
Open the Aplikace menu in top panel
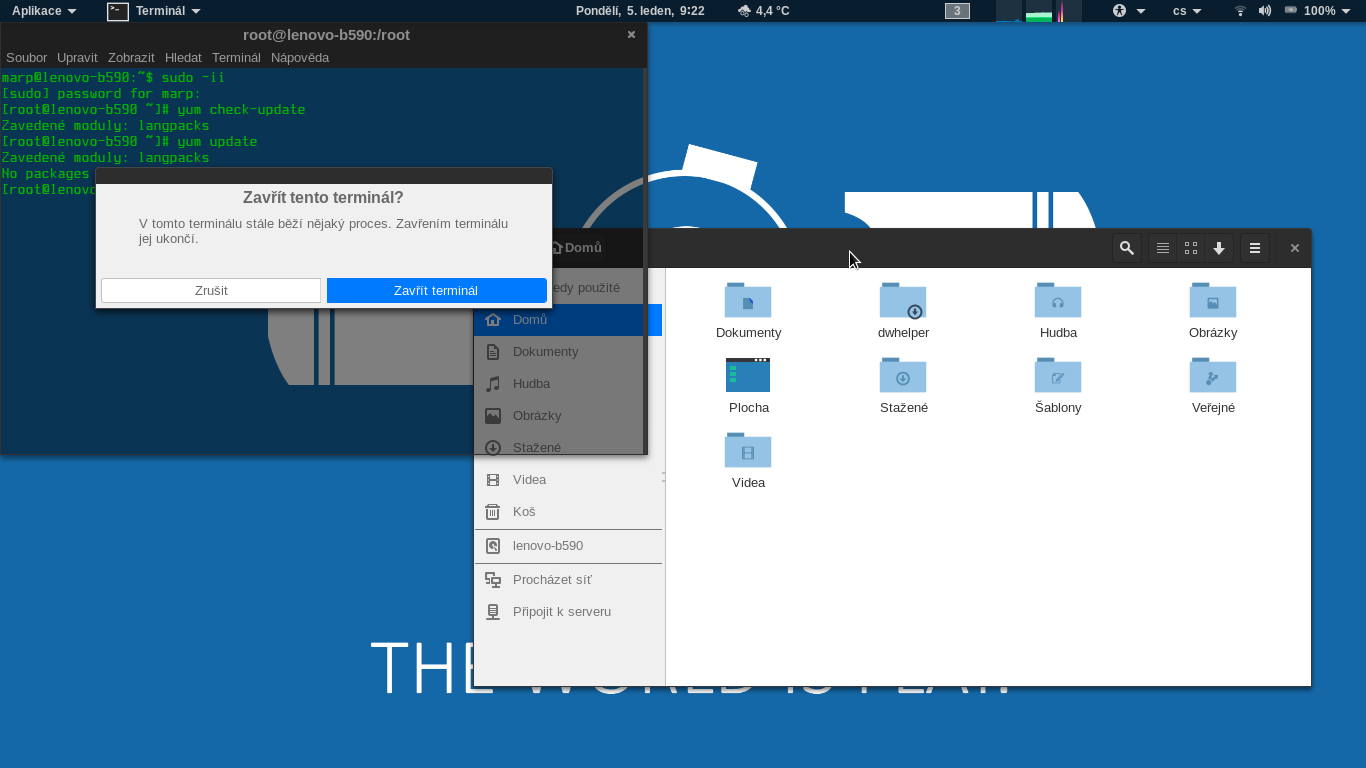[x=44, y=11]
